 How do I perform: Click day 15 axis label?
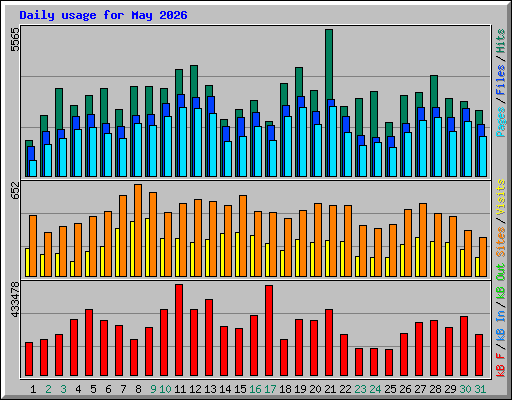point(240,389)
